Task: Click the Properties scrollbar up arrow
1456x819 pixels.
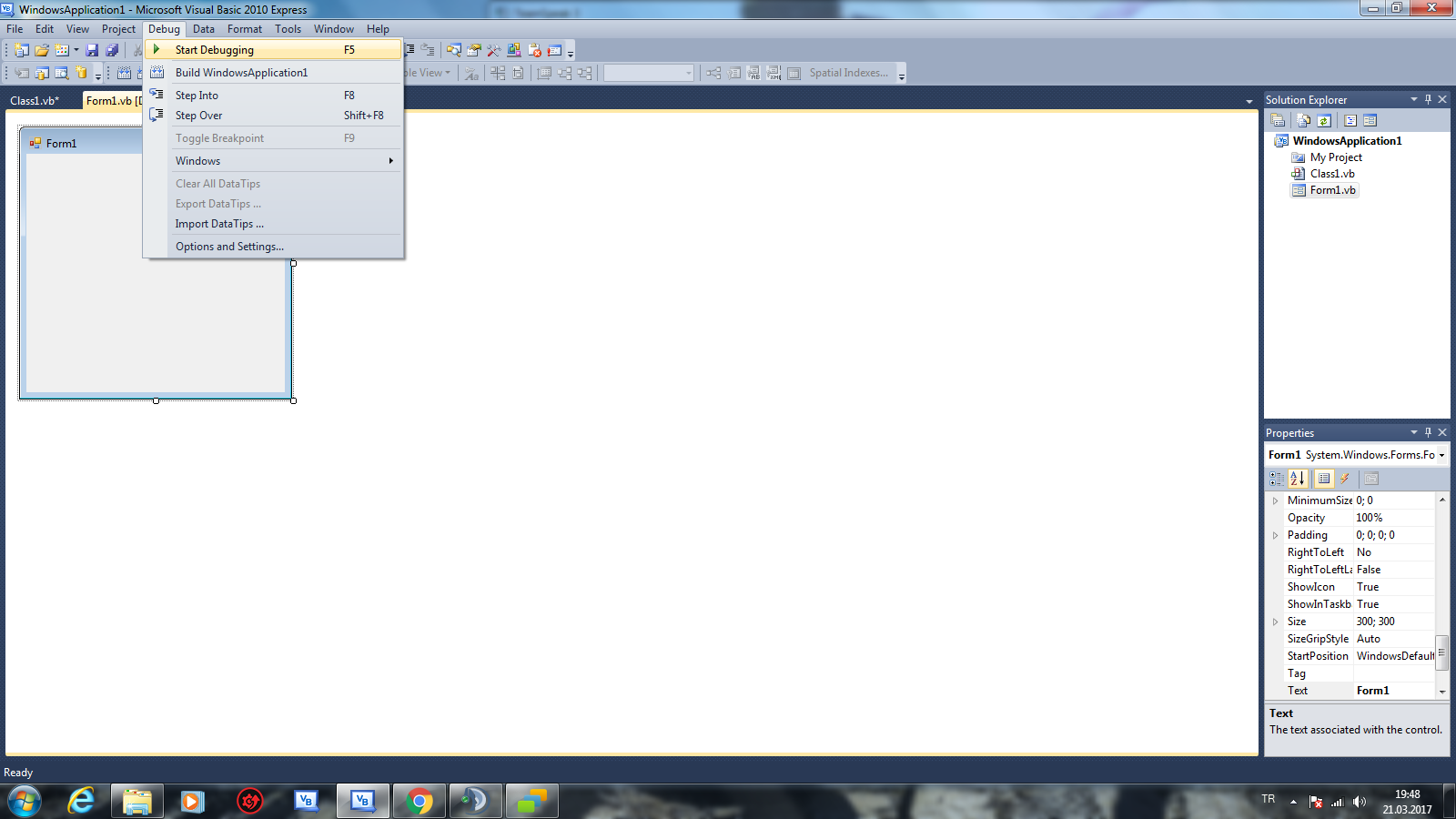Action: [1441, 500]
